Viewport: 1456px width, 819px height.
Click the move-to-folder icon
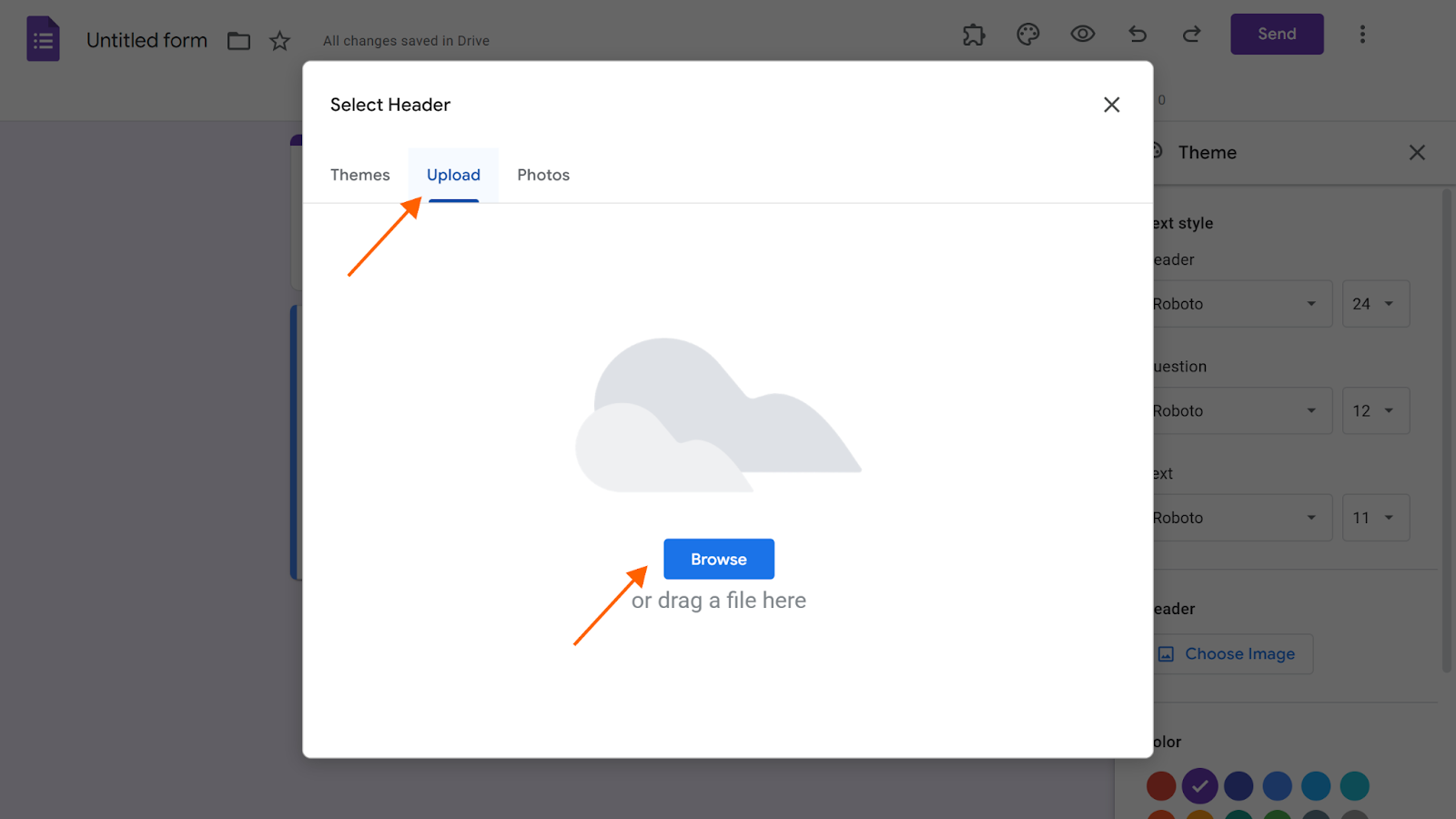(238, 41)
